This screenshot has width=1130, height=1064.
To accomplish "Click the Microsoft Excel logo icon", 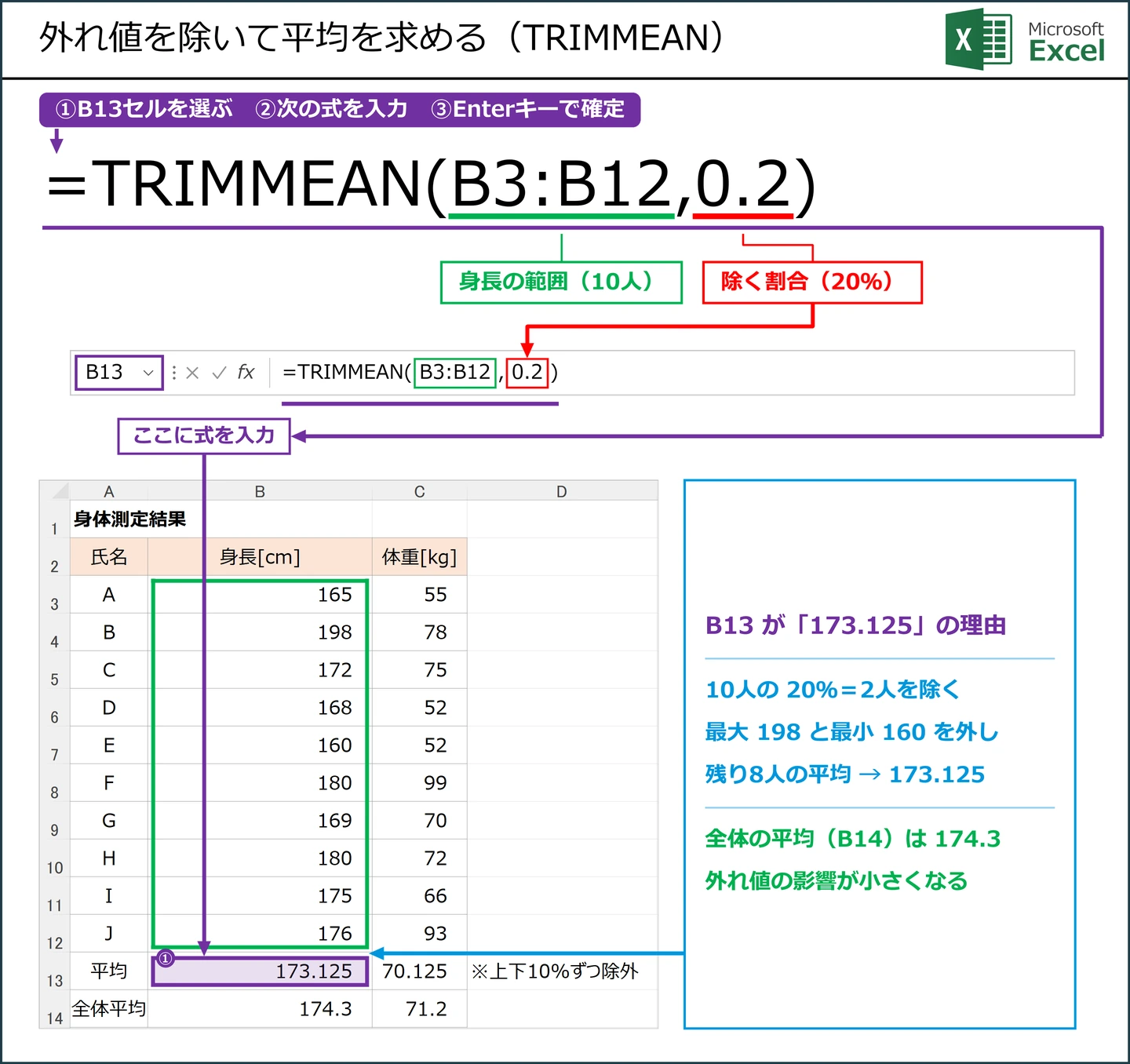I will coord(978,39).
